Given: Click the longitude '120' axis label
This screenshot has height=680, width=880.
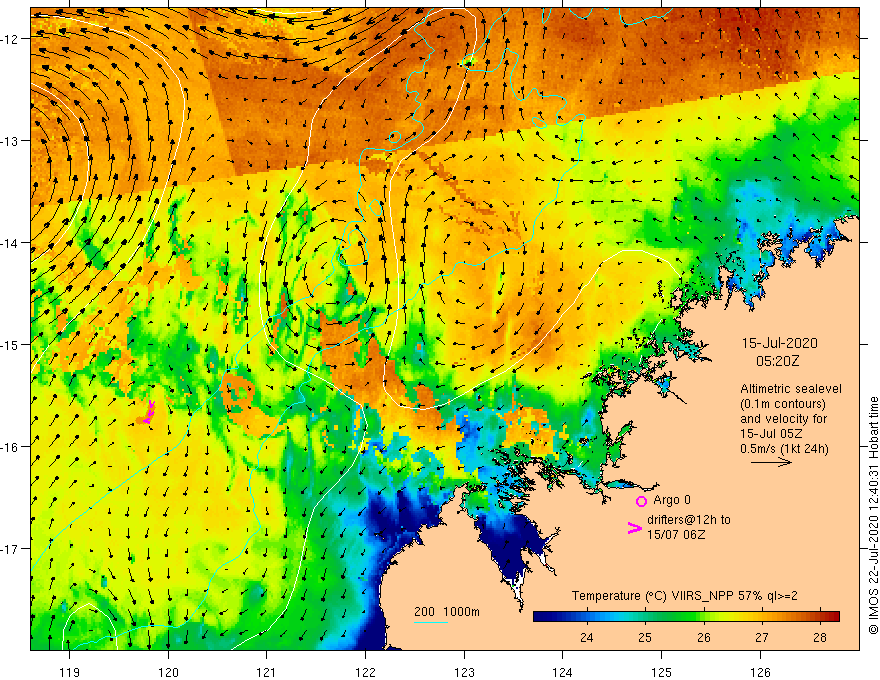Looking at the screenshot, I should [x=168, y=672].
